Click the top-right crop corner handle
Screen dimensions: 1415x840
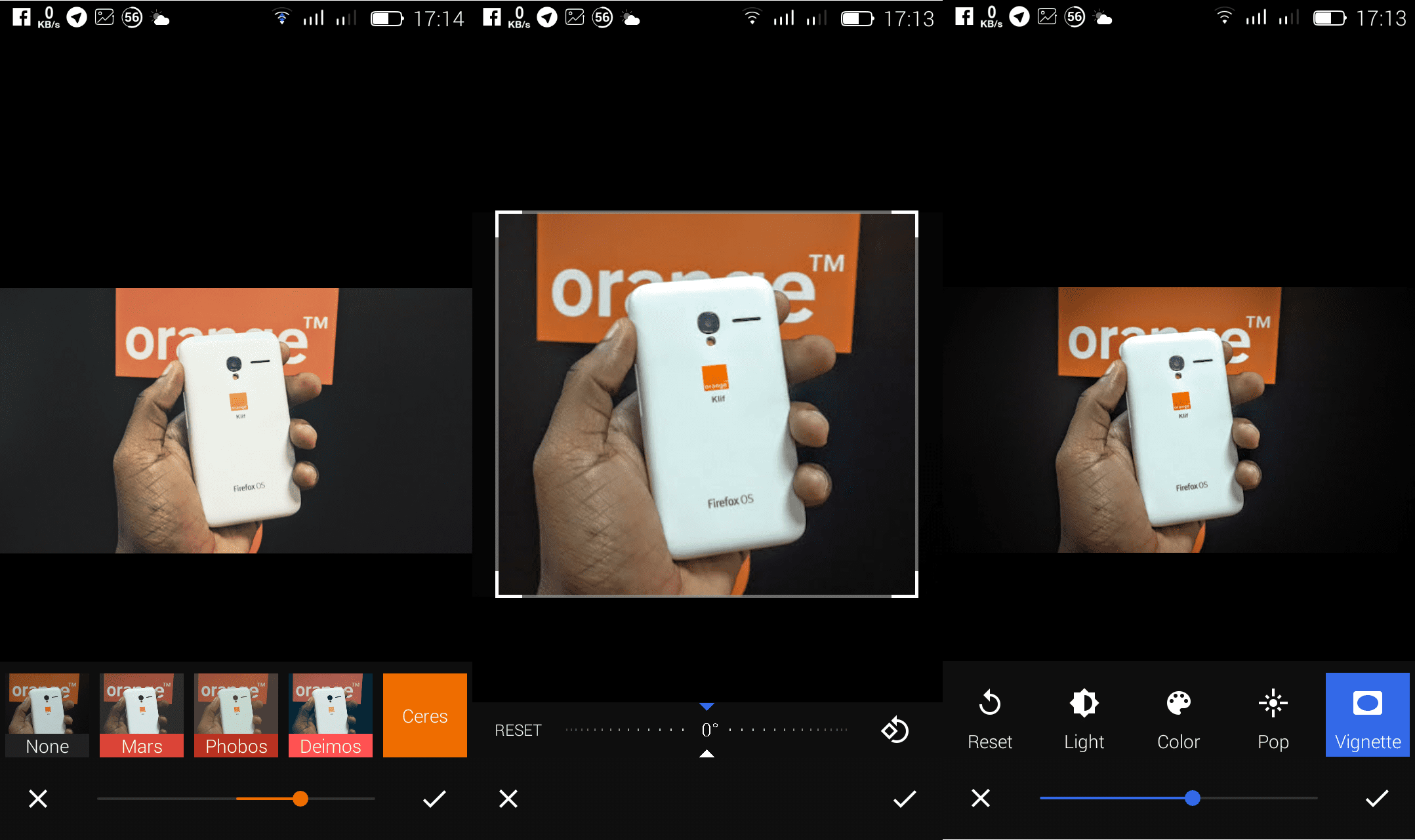[x=914, y=214]
